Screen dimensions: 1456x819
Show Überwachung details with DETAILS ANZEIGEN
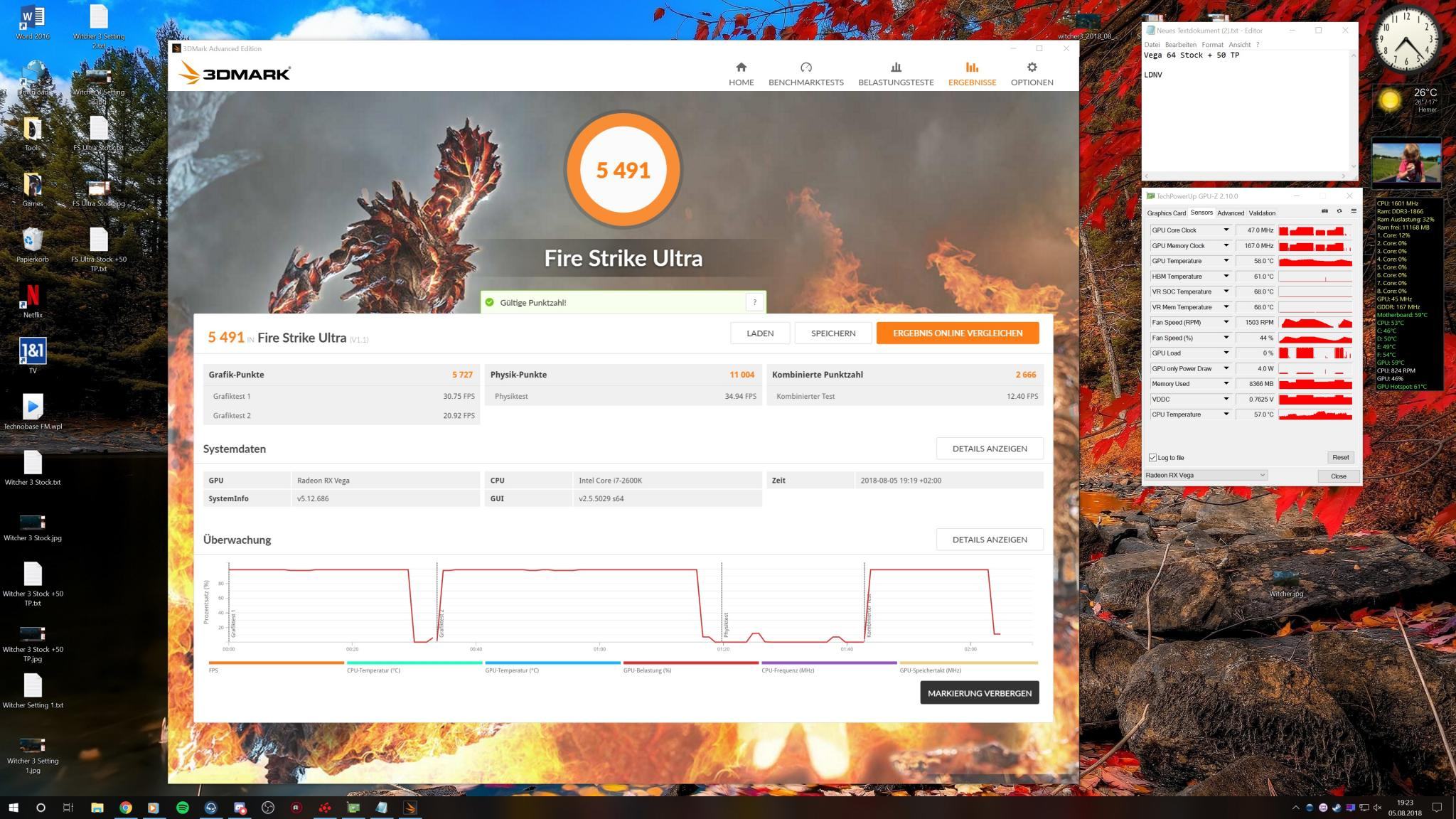(x=989, y=540)
